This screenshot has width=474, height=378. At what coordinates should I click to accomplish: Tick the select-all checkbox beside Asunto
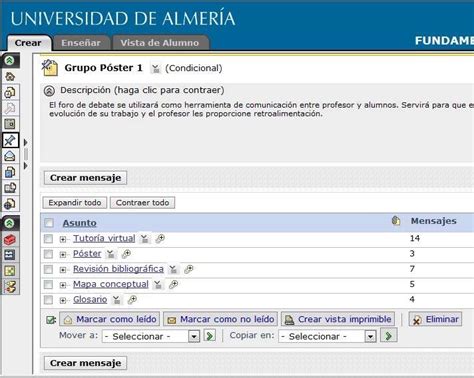49,223
